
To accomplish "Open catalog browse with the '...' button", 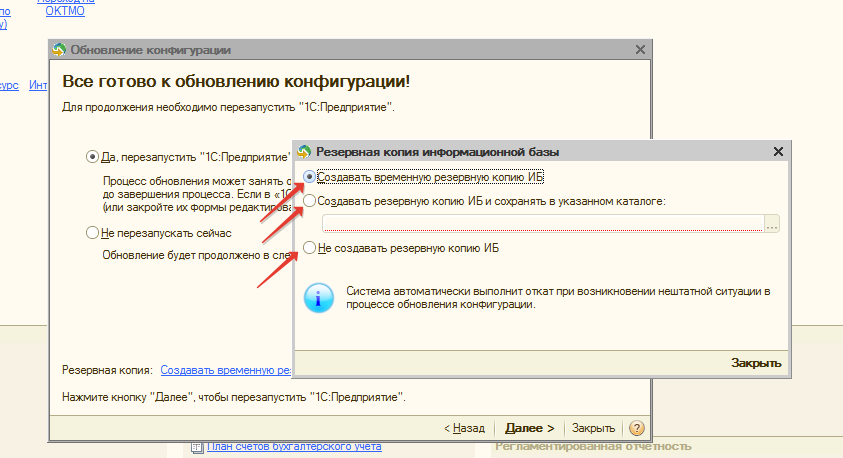I will click(771, 225).
